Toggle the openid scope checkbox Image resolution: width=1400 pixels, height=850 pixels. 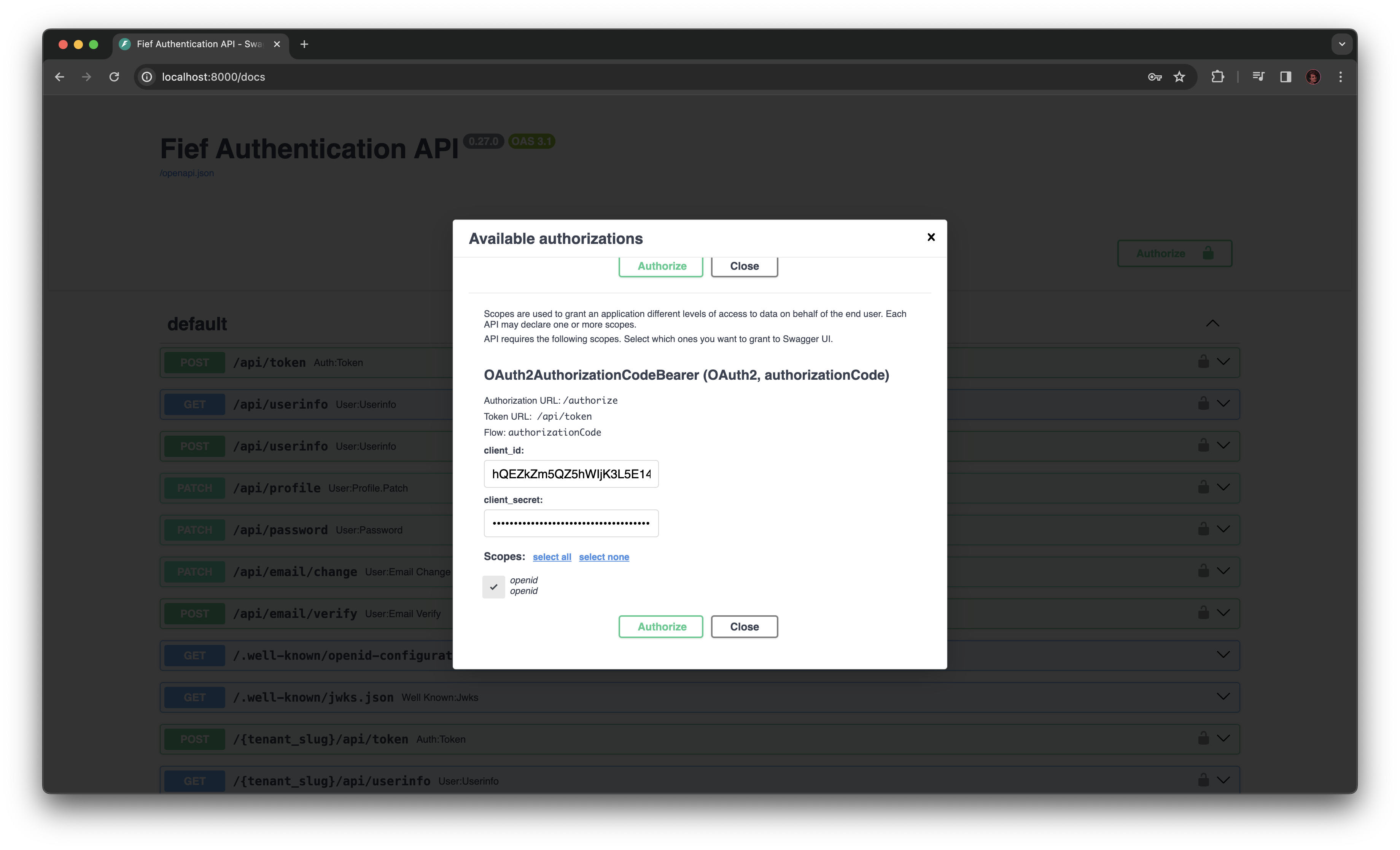[493, 586]
